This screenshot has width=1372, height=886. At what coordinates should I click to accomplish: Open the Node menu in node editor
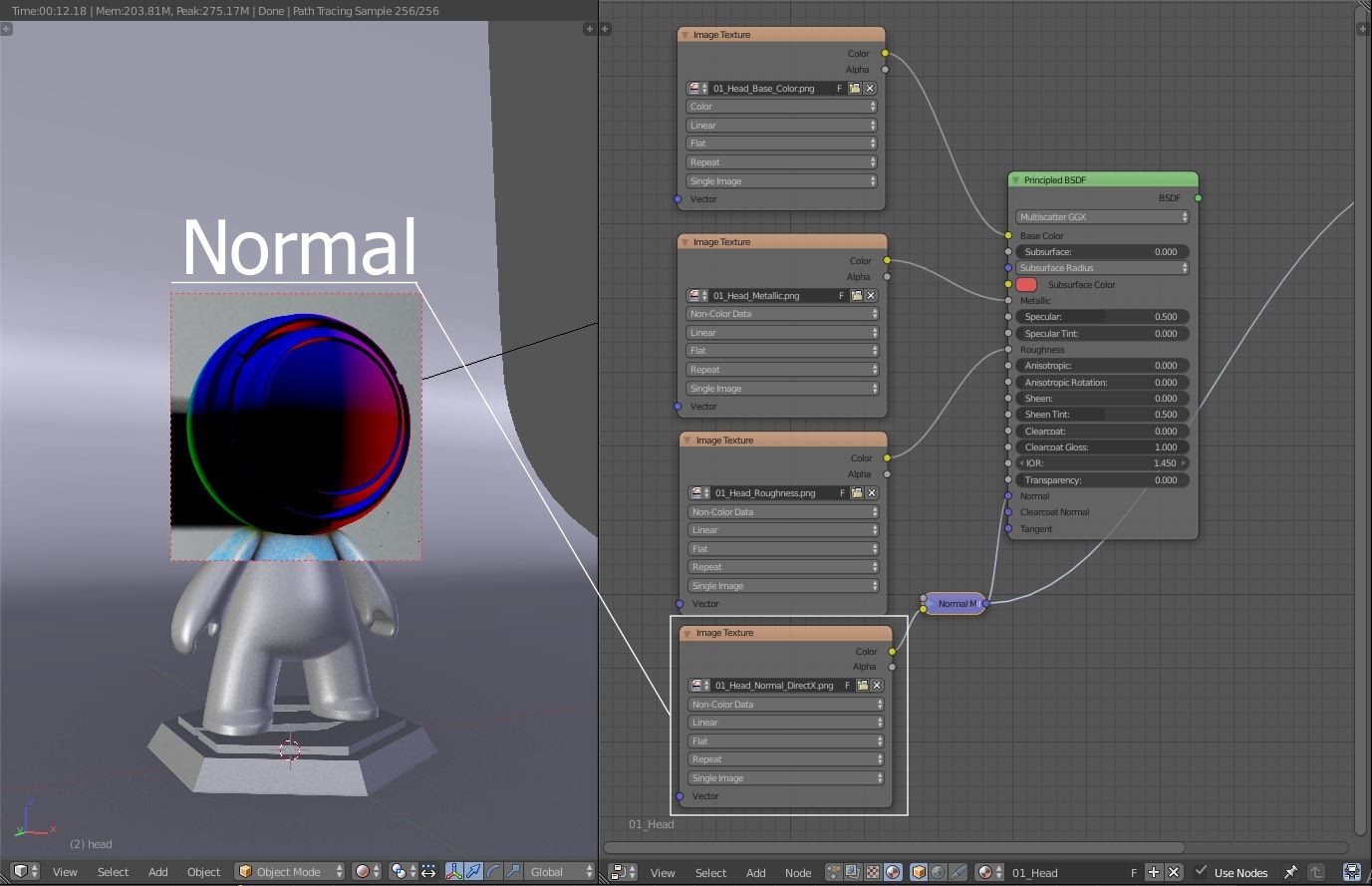click(797, 872)
